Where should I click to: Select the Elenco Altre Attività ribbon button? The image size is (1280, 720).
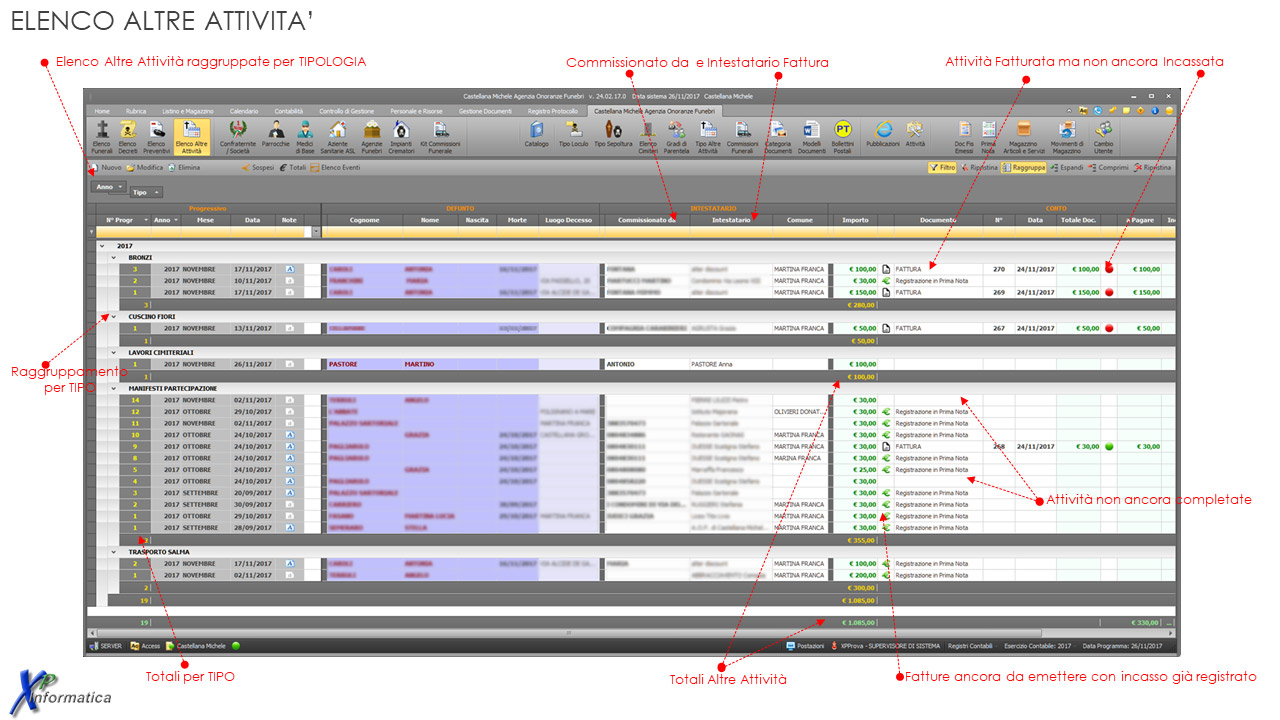tap(191, 137)
